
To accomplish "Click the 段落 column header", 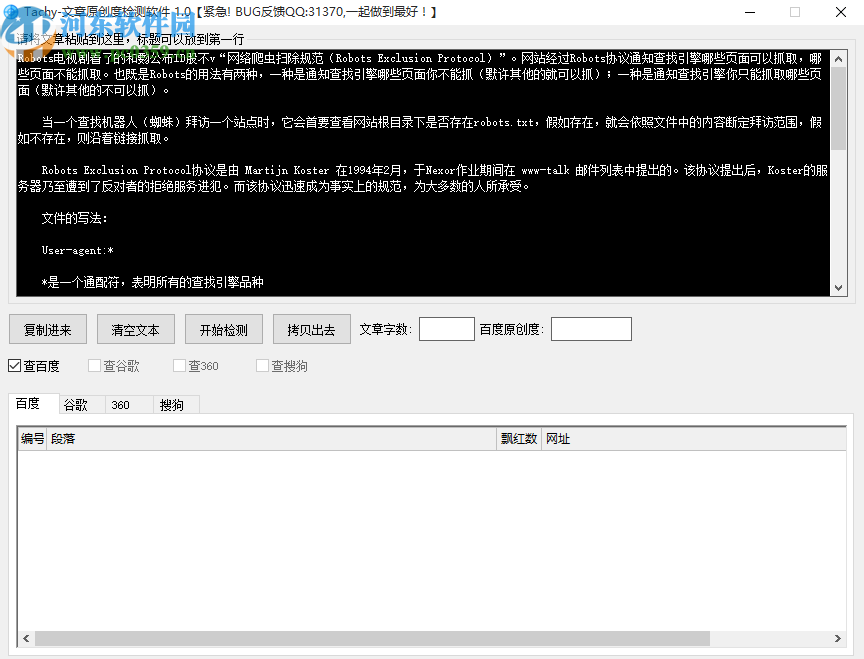I will (x=63, y=438).
